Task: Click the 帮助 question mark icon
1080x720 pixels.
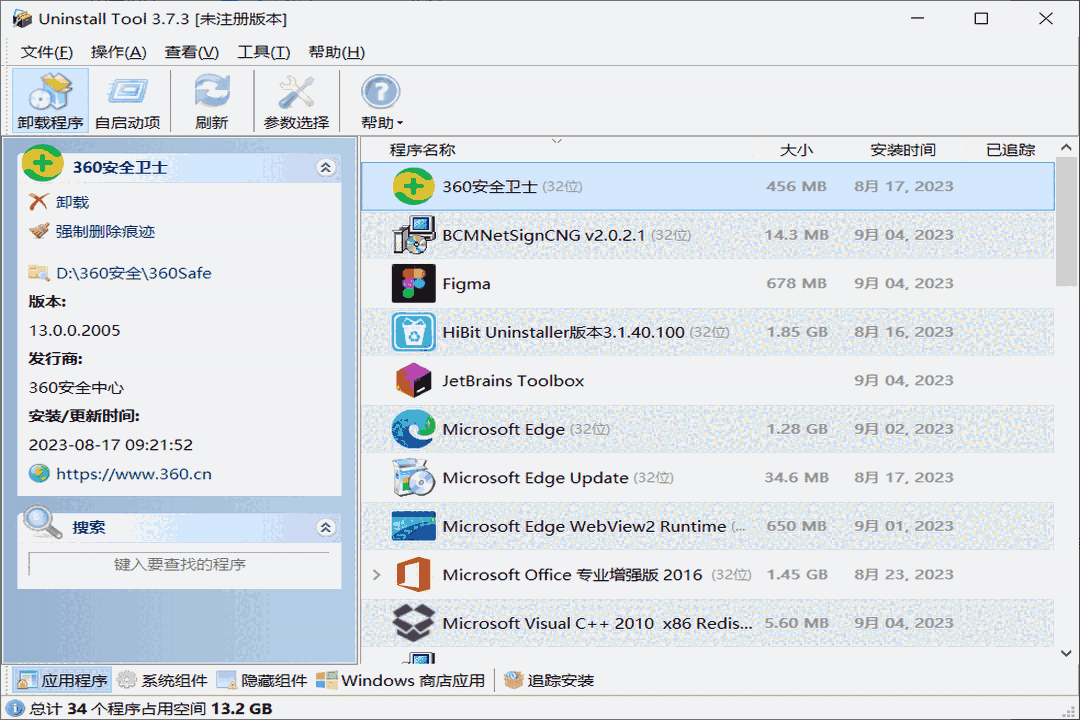Action: (380, 92)
